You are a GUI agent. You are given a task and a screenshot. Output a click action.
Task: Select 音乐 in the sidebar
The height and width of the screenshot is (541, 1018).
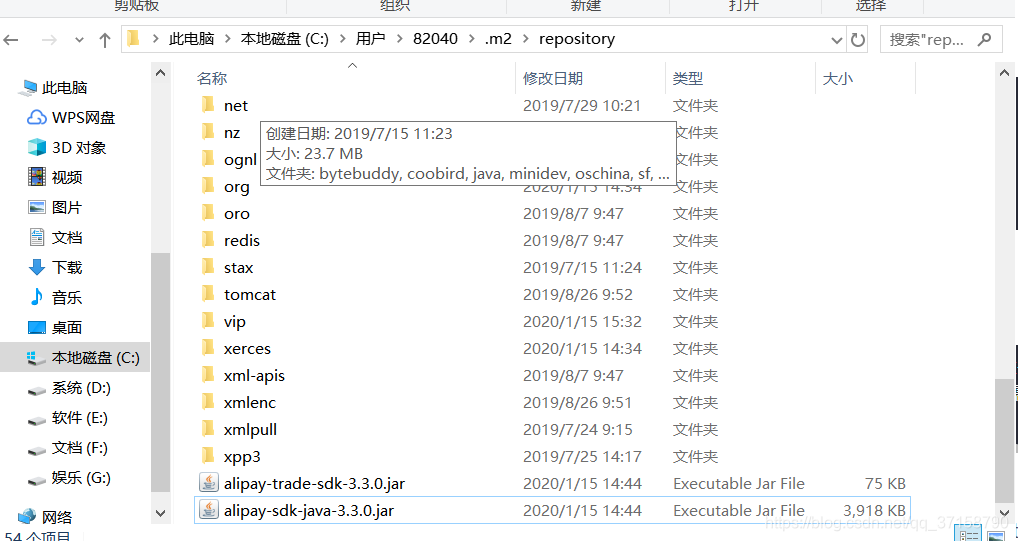[55, 297]
